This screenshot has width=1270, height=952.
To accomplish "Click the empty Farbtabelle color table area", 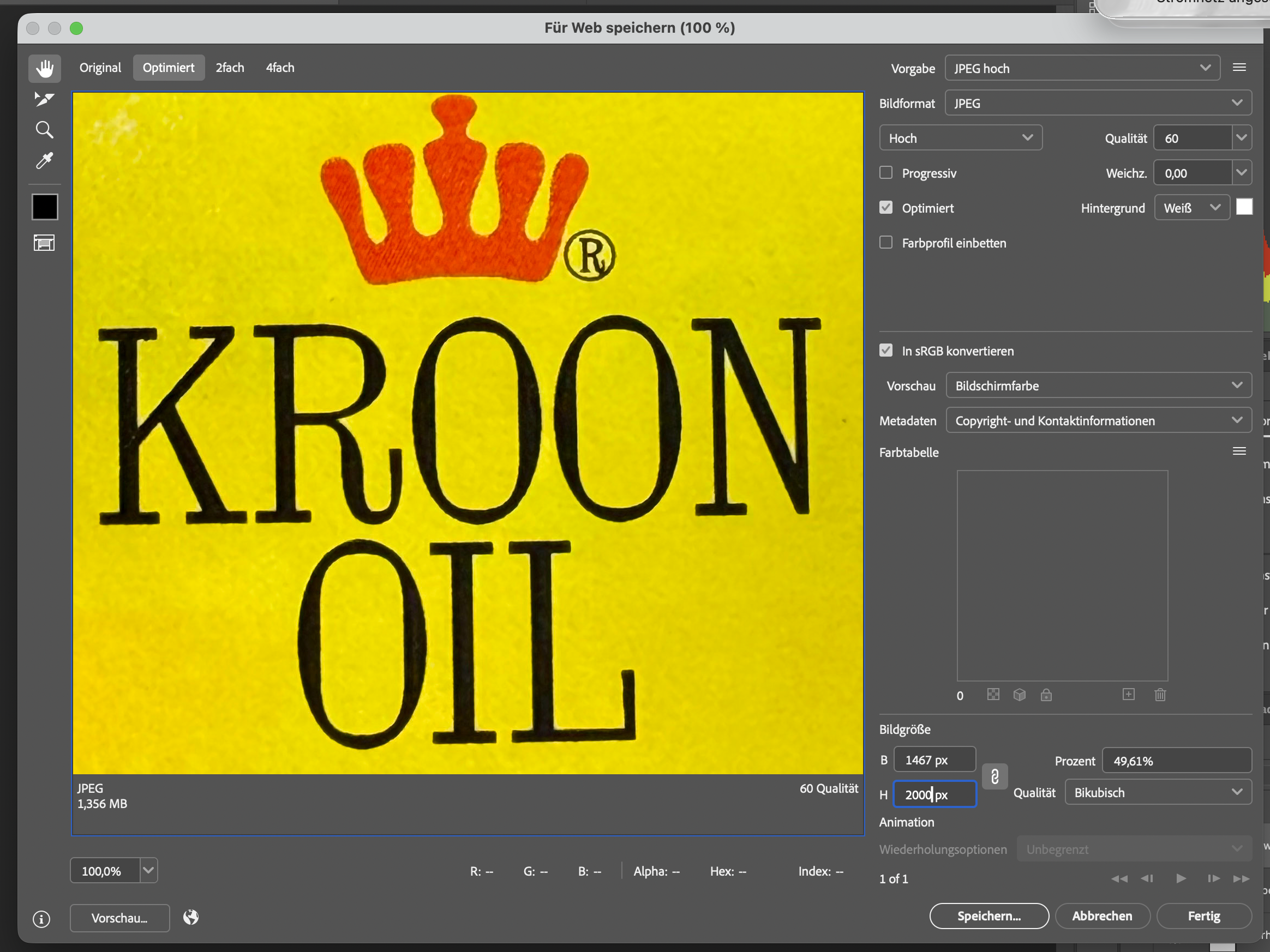I will [x=1062, y=576].
